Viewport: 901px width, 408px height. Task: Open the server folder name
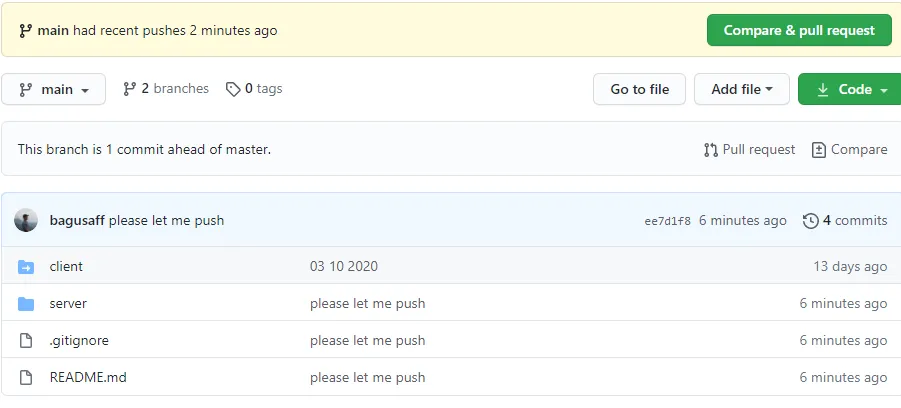coord(68,304)
